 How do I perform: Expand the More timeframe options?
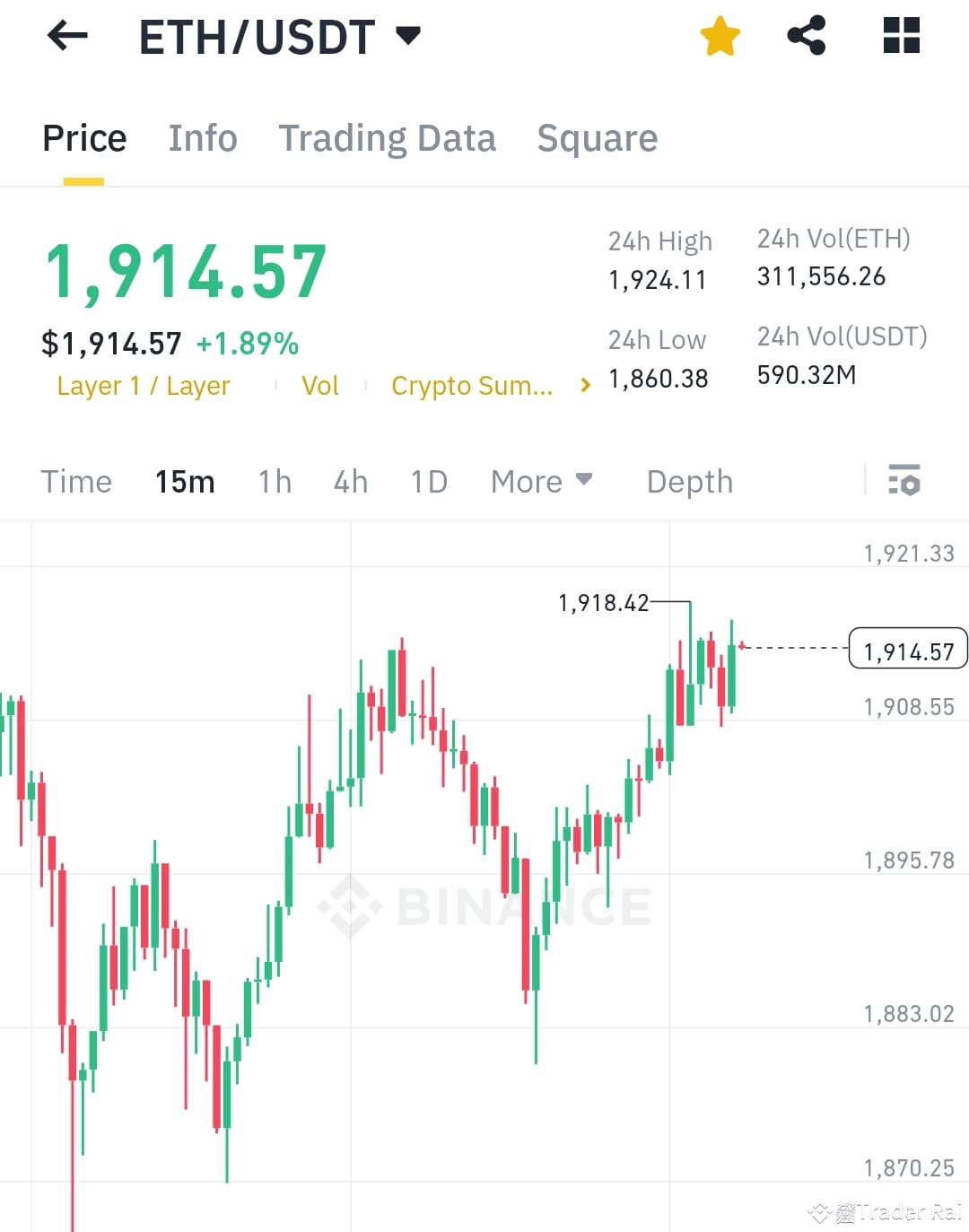click(x=541, y=482)
